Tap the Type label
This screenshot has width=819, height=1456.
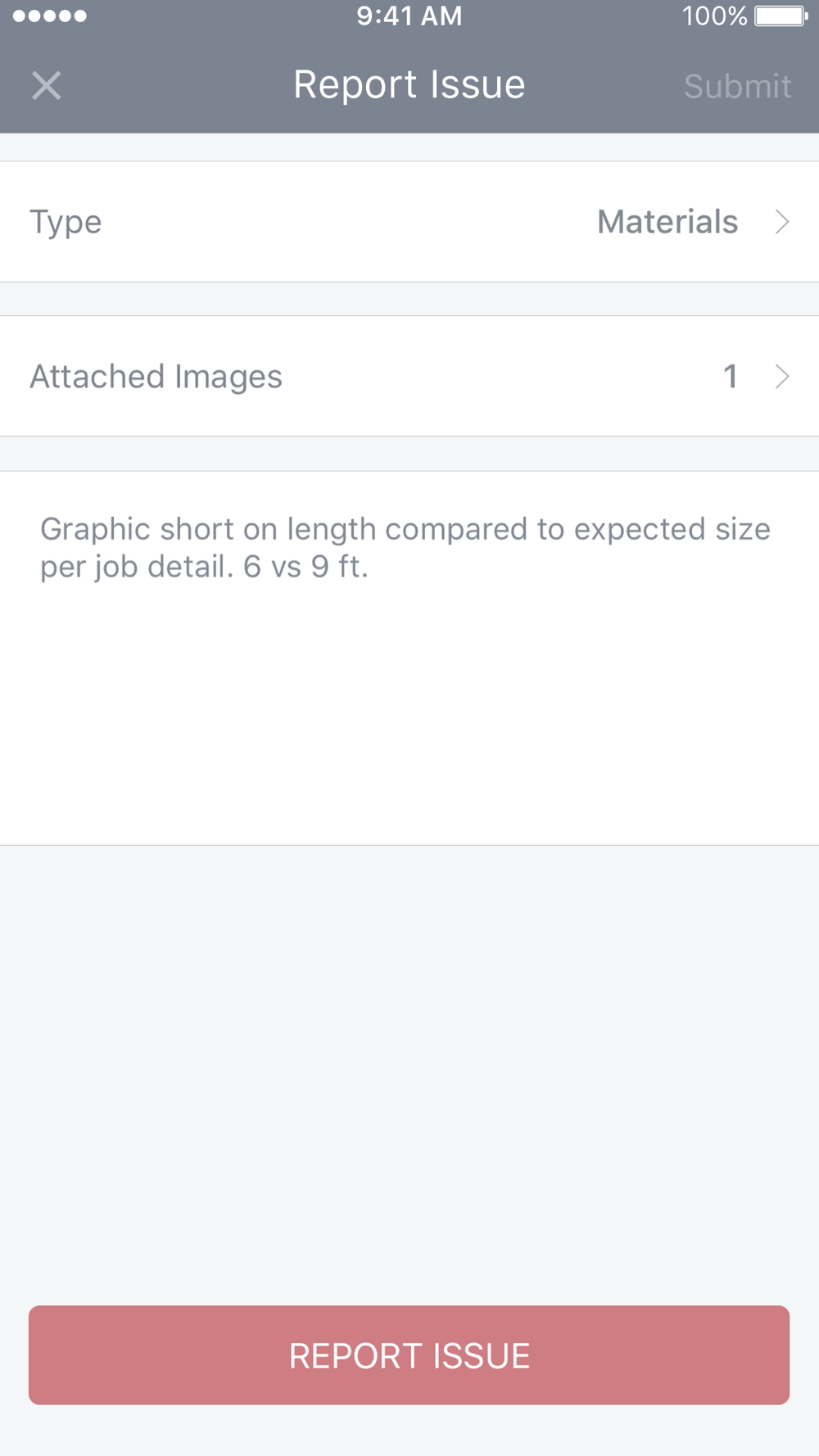tap(66, 223)
